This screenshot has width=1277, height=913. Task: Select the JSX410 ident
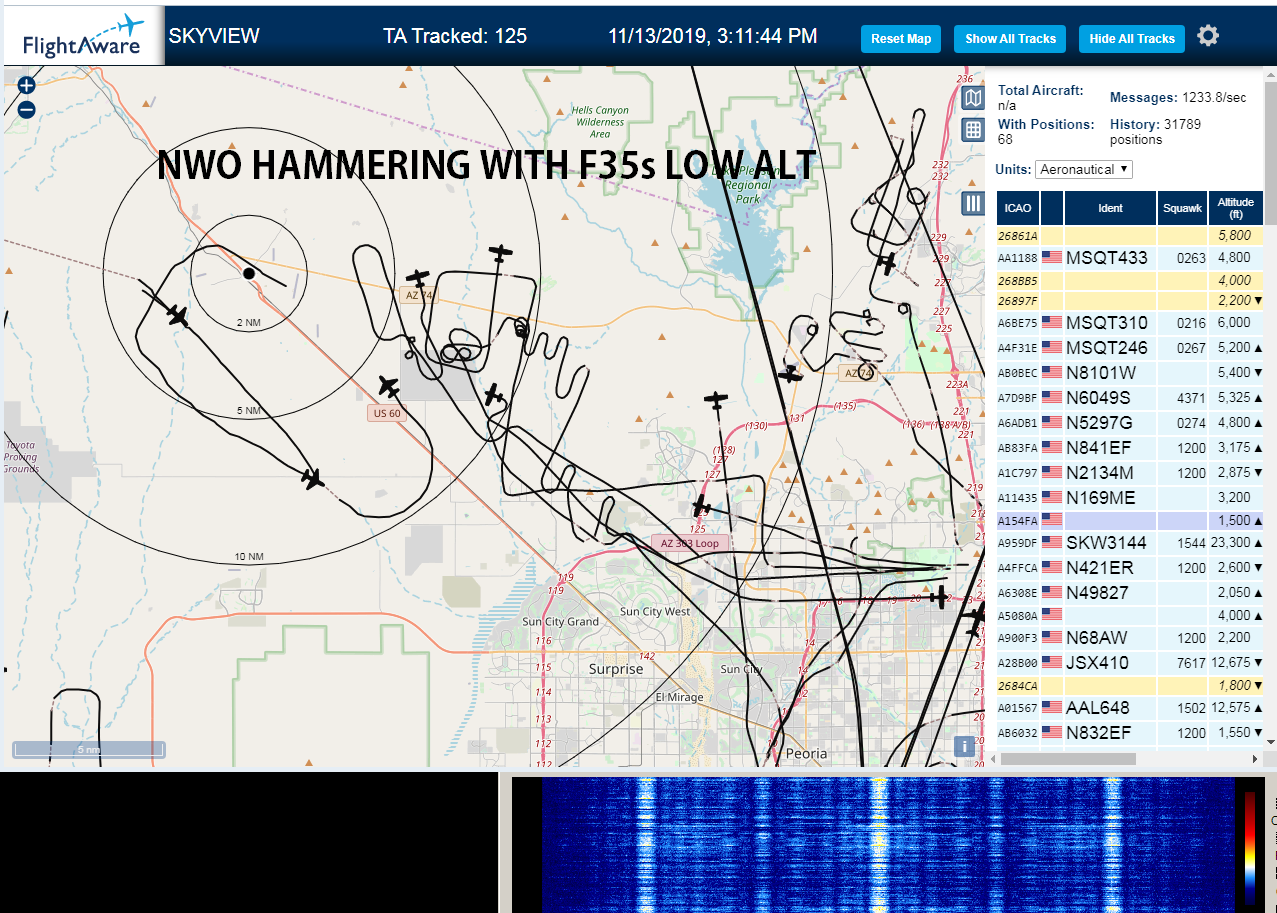tap(1098, 663)
